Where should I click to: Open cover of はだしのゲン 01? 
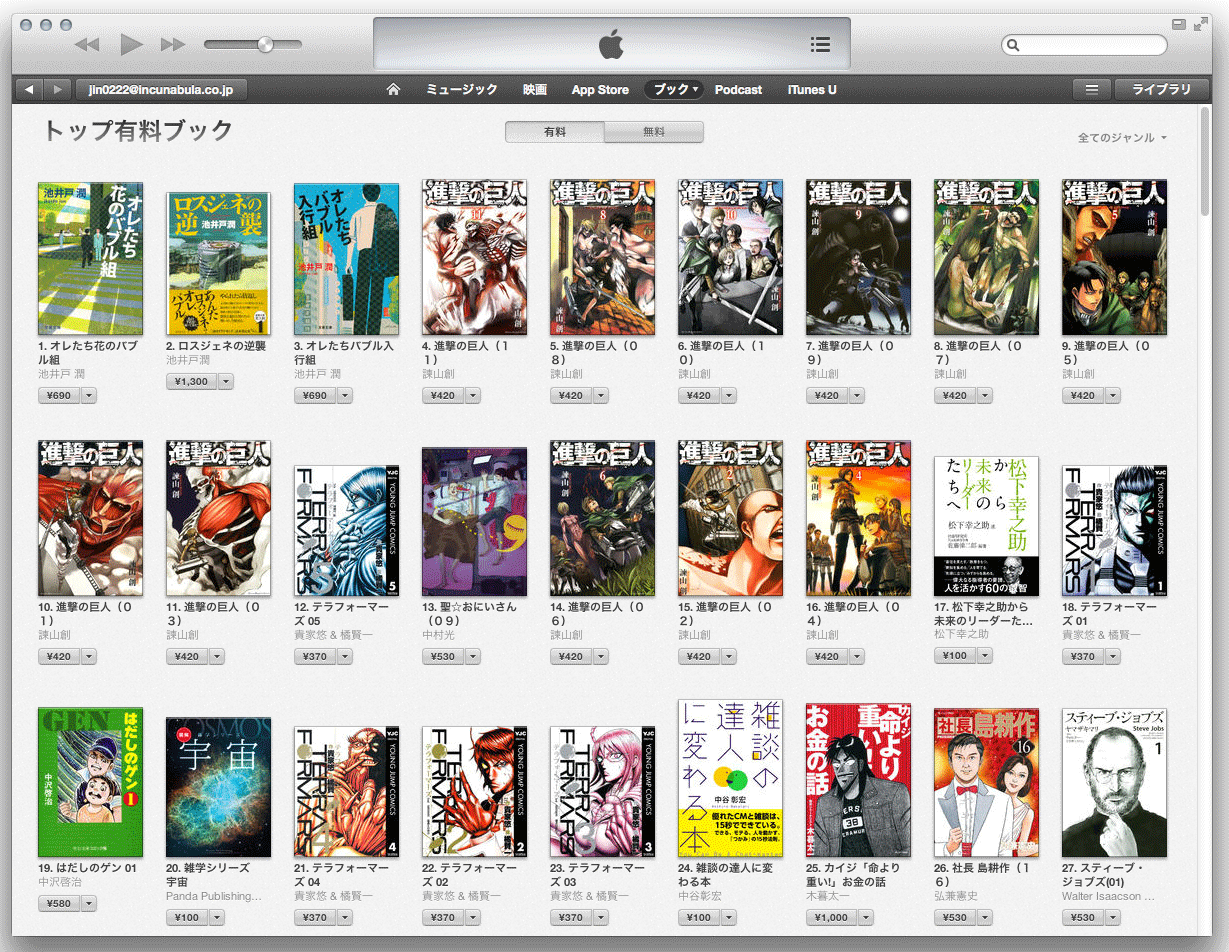pos(90,781)
